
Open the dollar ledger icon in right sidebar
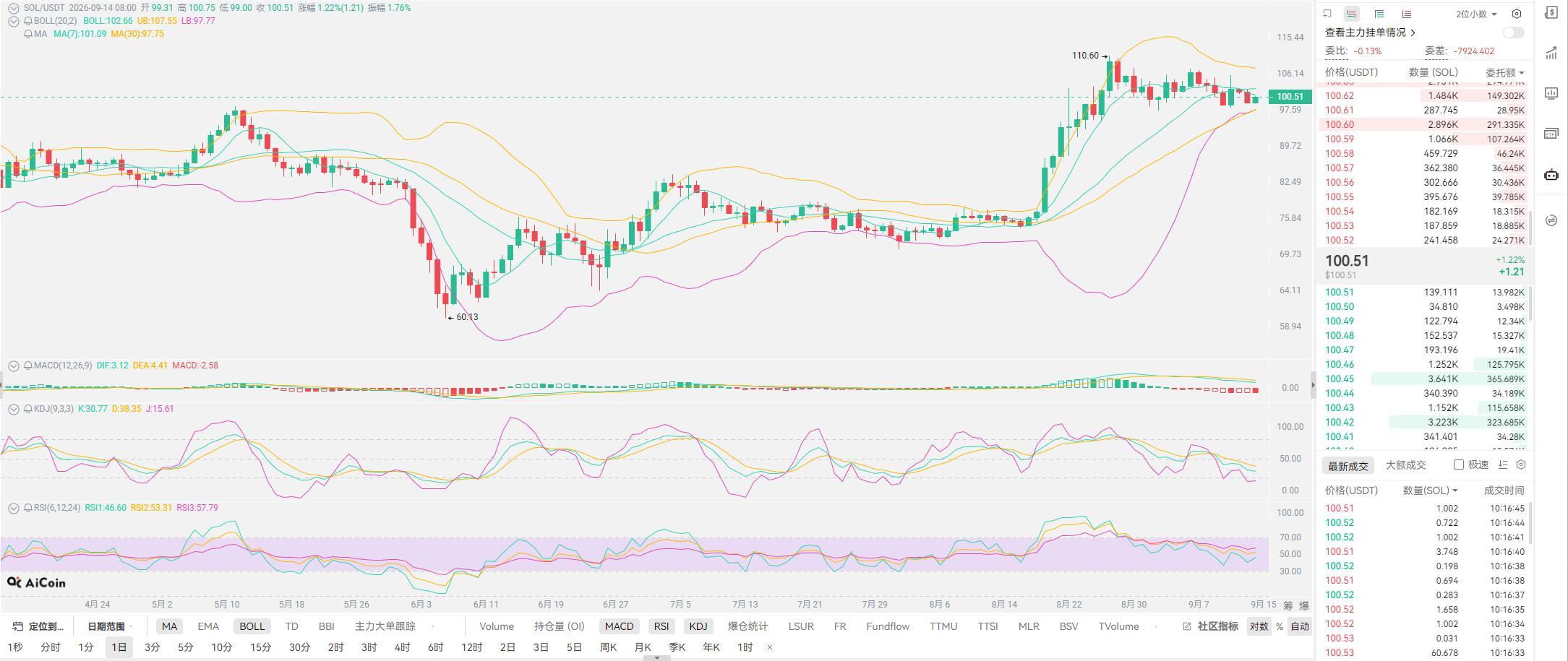(x=1551, y=13)
